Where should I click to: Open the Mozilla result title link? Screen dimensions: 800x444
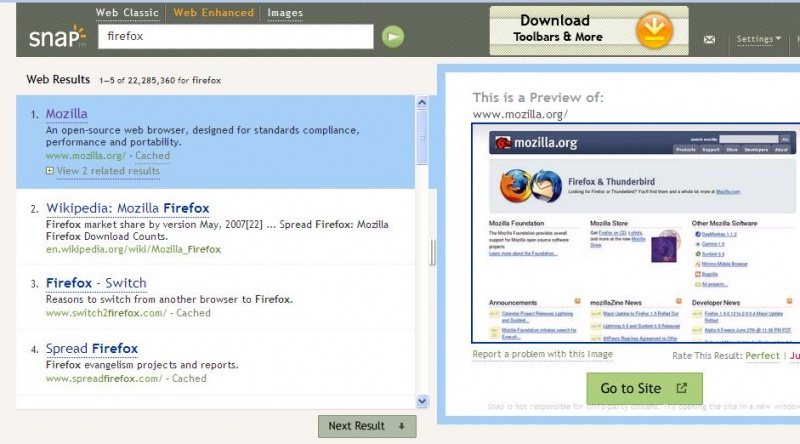(66, 114)
